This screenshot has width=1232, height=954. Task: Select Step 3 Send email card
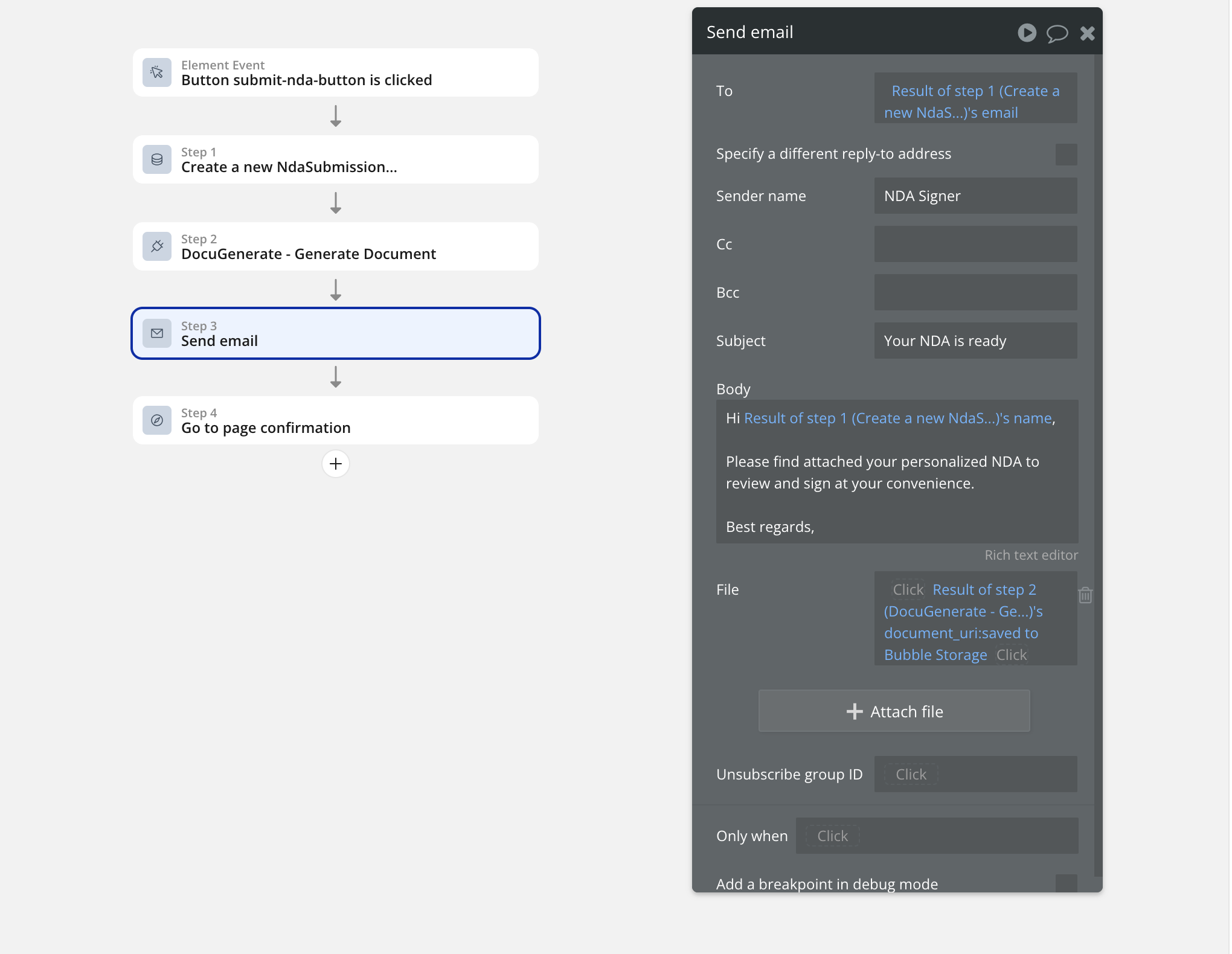(336, 333)
